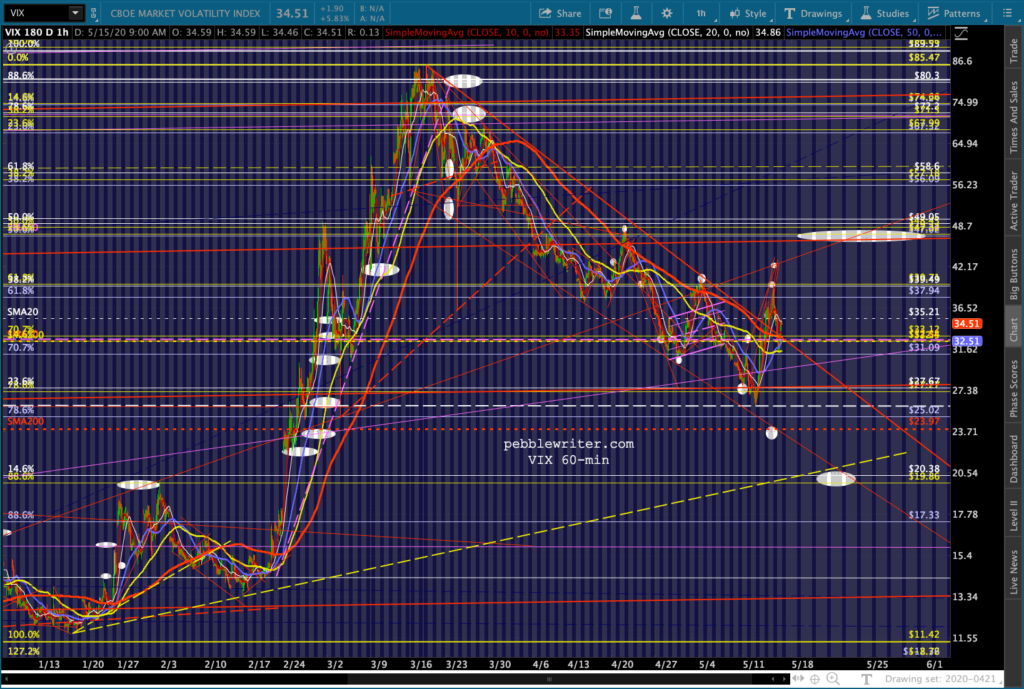Image resolution: width=1024 pixels, height=689 pixels.
Task: Open the Style menu
Action: [x=748, y=13]
